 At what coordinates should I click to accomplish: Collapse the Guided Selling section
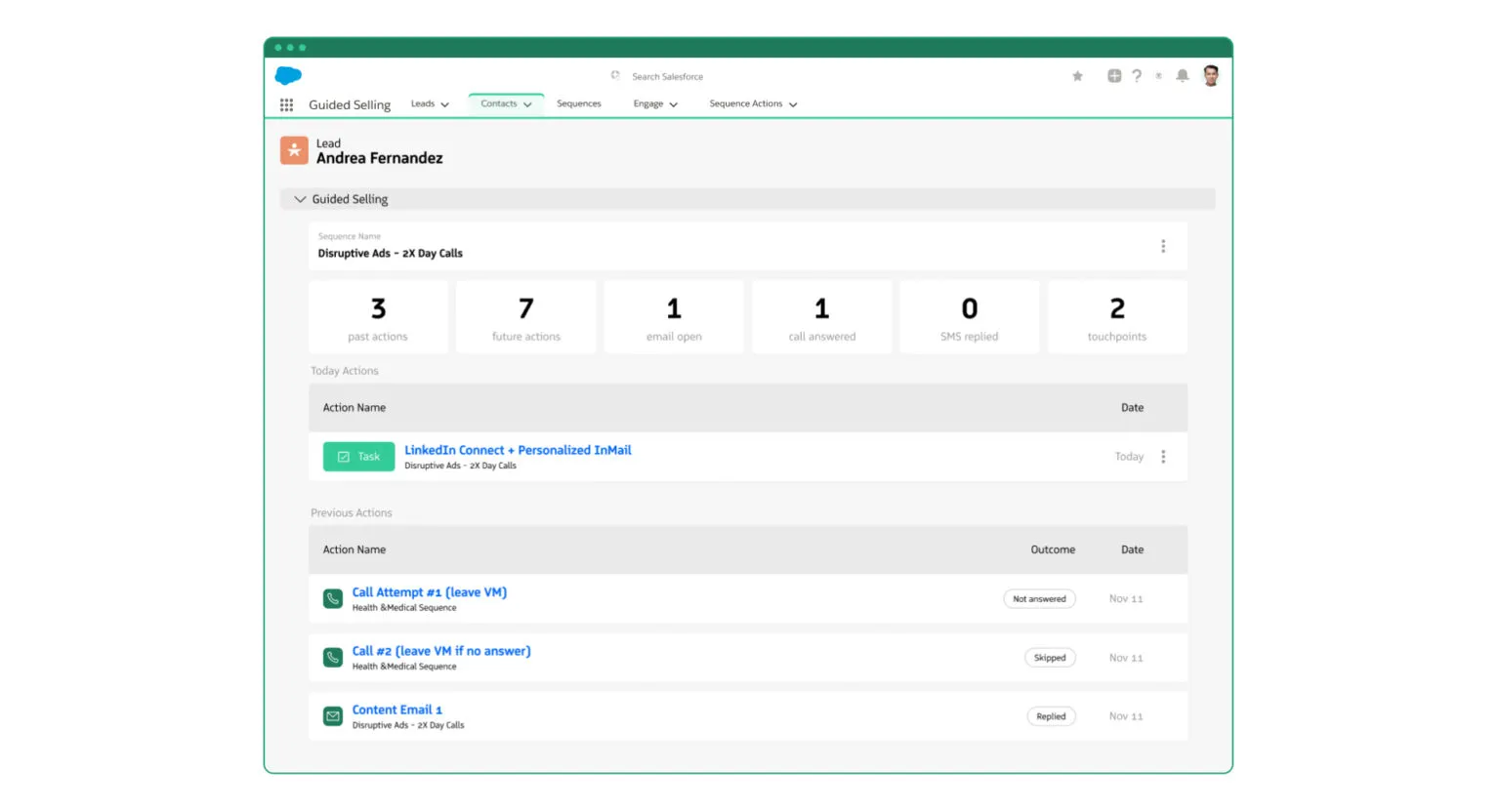[300, 199]
